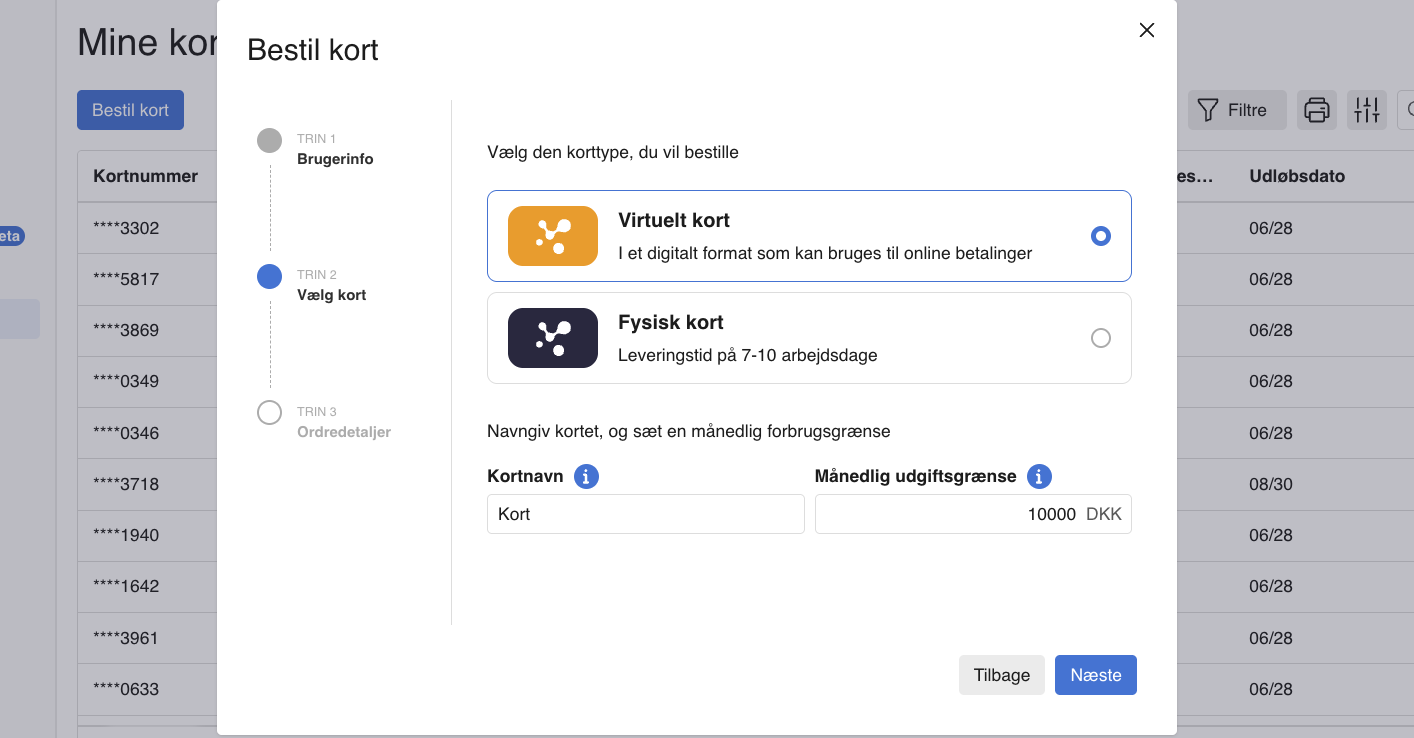This screenshot has height=738, width=1414.
Task: Click the dark Fysisk kort card icon
Action: pyautogui.click(x=552, y=338)
